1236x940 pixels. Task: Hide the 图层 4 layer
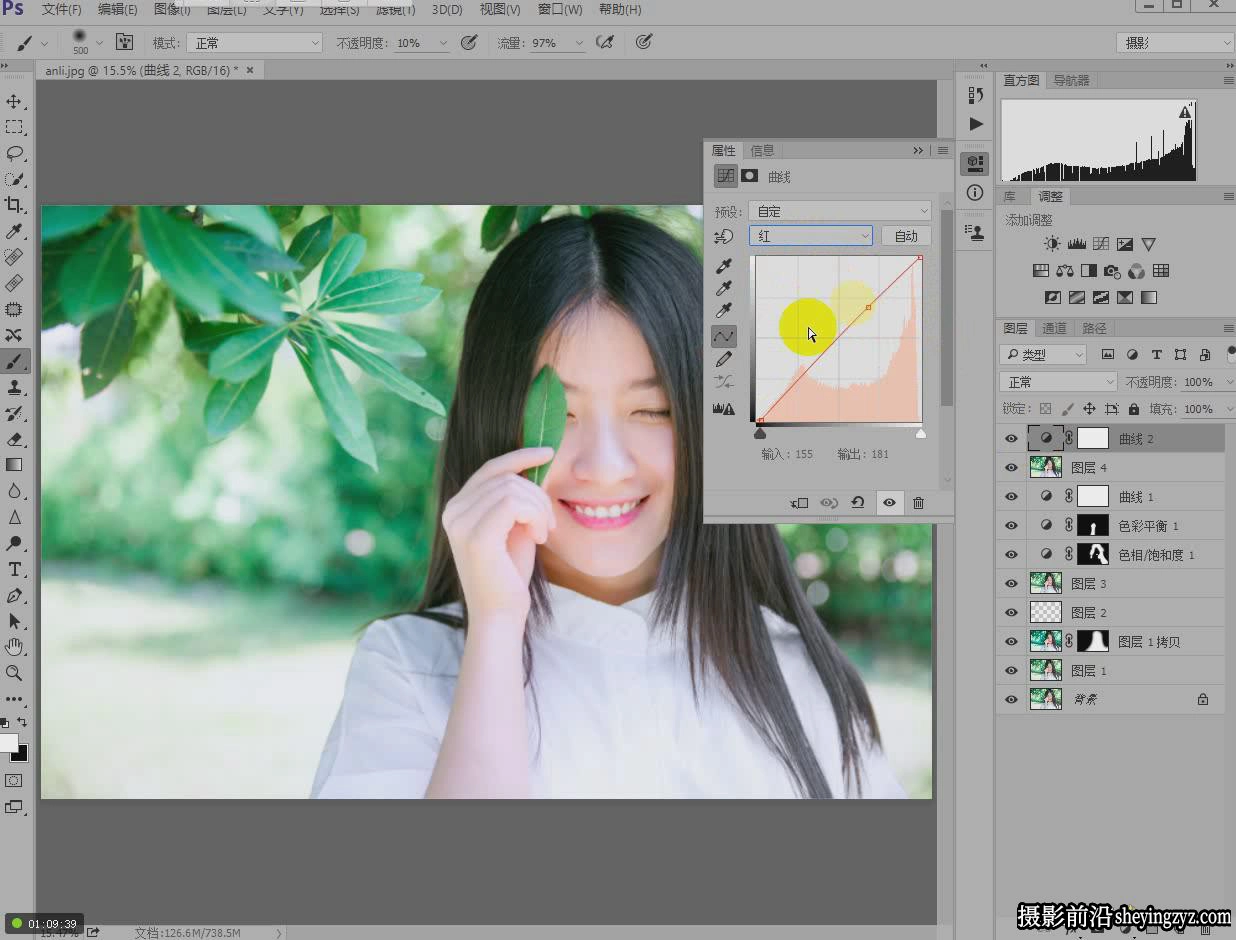1010,467
